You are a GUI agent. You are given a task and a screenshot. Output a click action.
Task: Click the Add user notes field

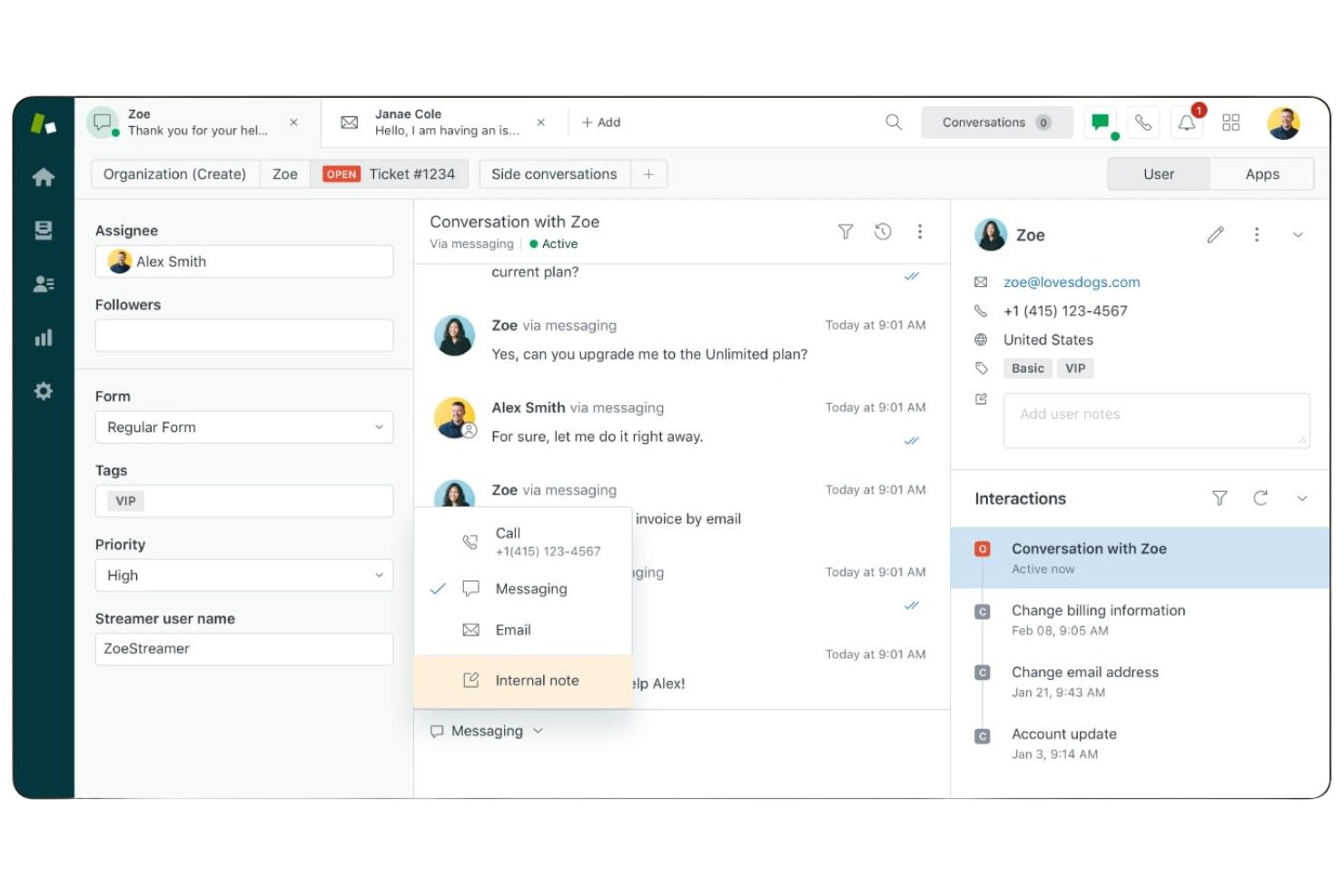pyautogui.click(x=1156, y=419)
